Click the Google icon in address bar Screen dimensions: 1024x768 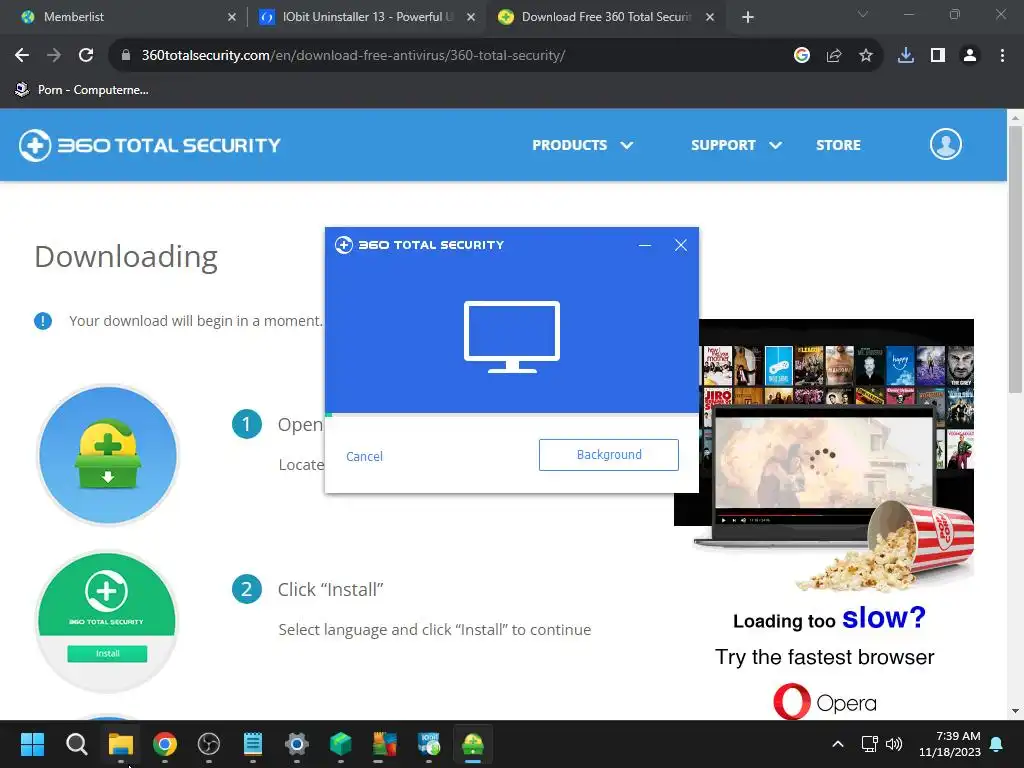click(802, 56)
